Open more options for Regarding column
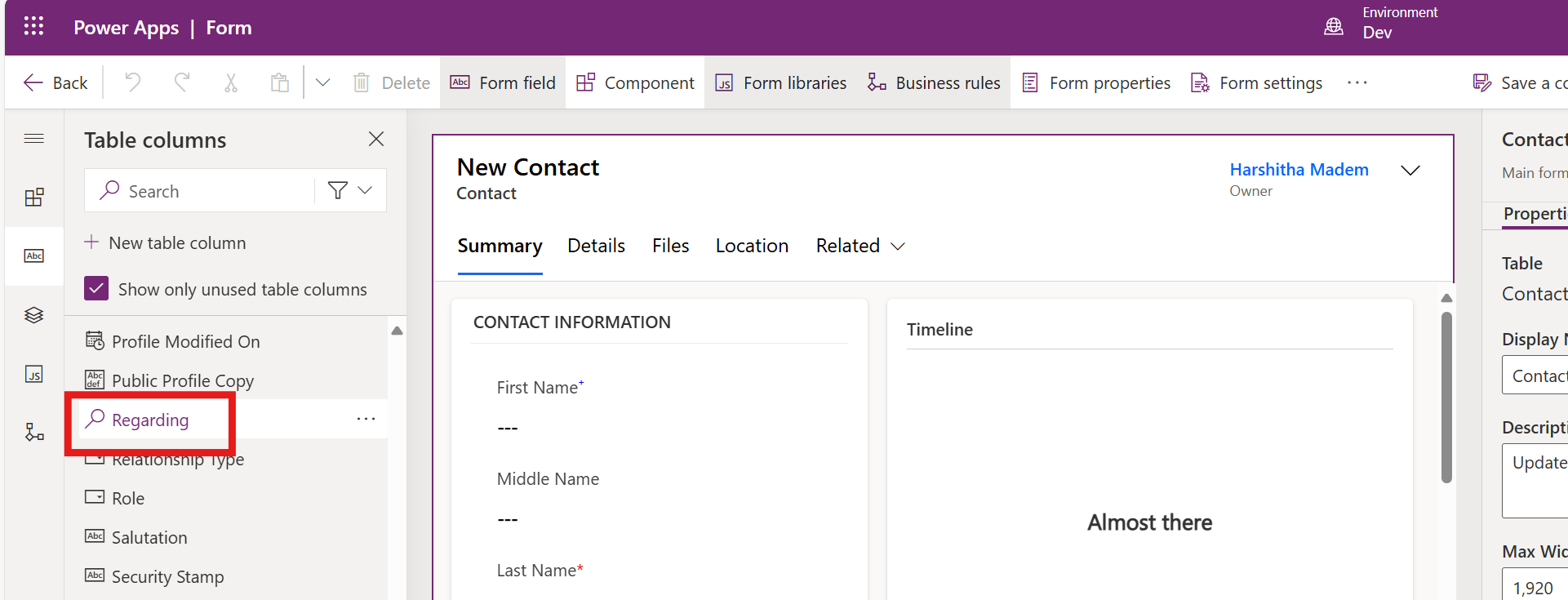This screenshot has width=1568, height=600. (x=366, y=419)
